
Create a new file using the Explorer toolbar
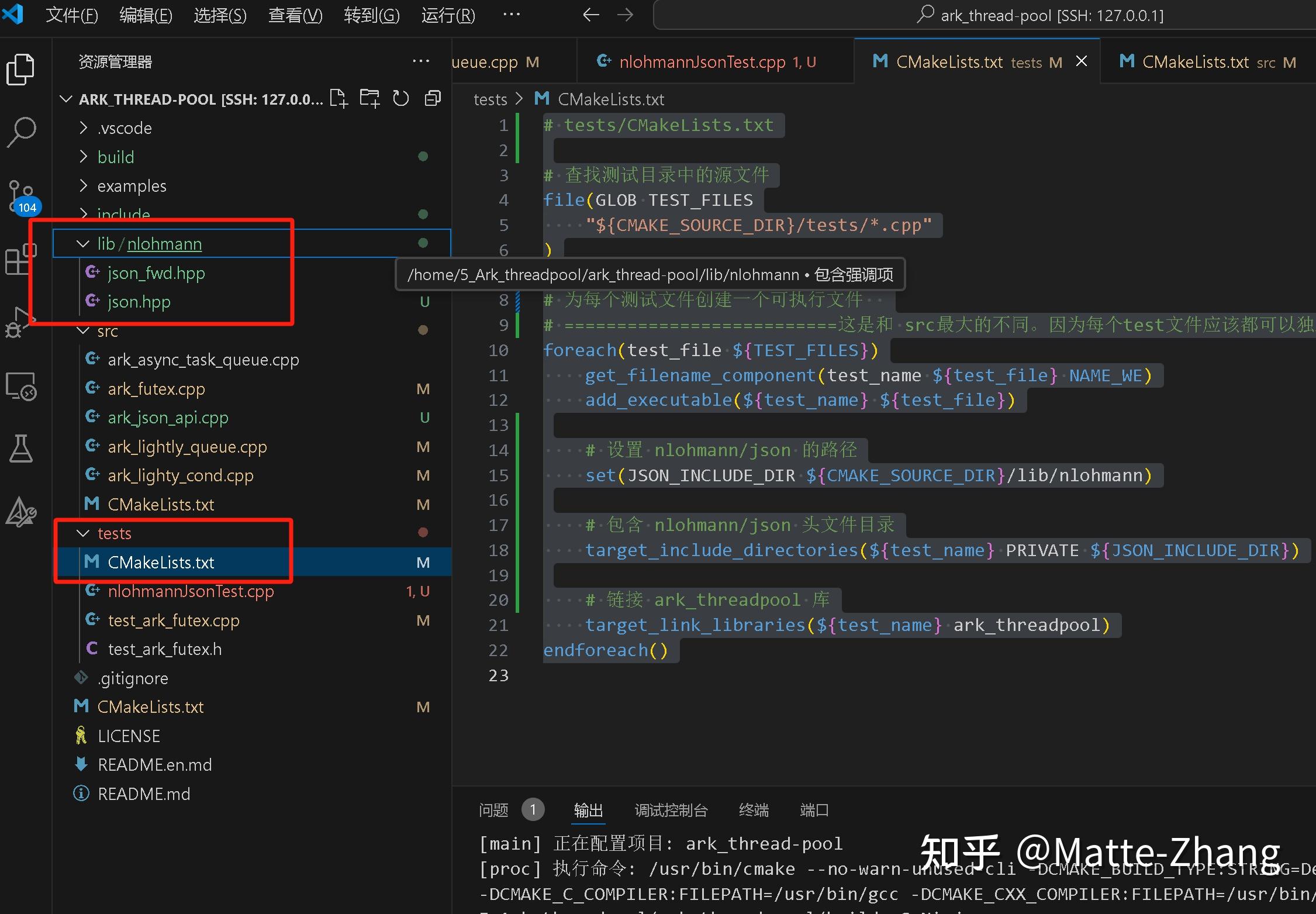pyautogui.click(x=339, y=98)
